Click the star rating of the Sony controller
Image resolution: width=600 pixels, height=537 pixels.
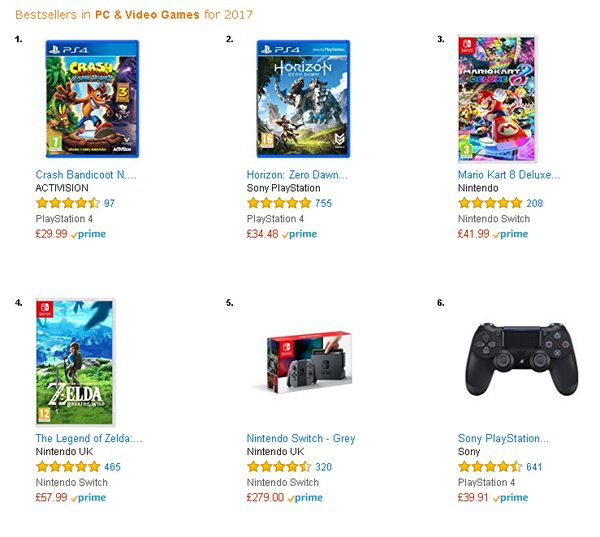[x=490, y=467]
